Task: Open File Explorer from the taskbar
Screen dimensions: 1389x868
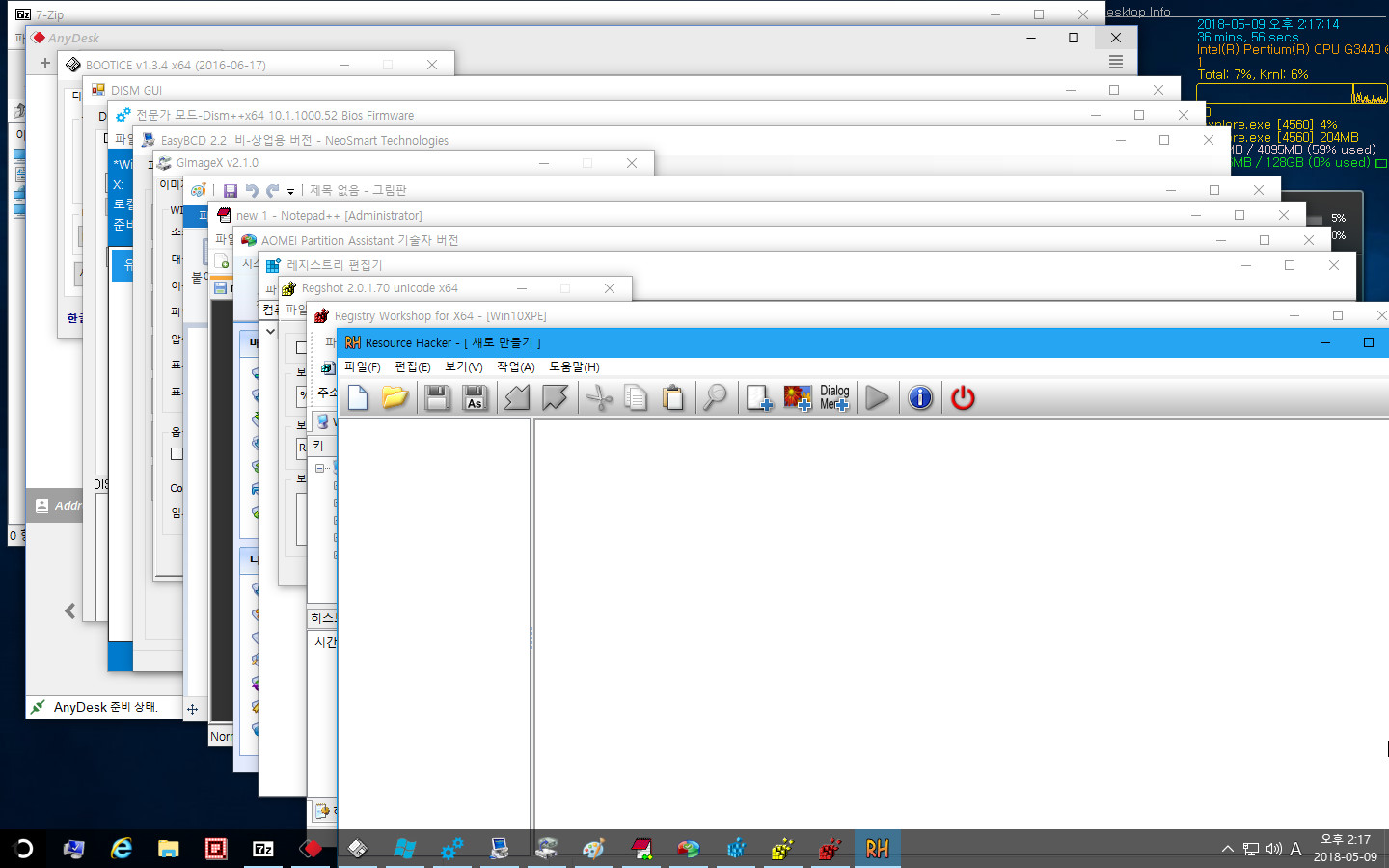Action: coord(169,849)
